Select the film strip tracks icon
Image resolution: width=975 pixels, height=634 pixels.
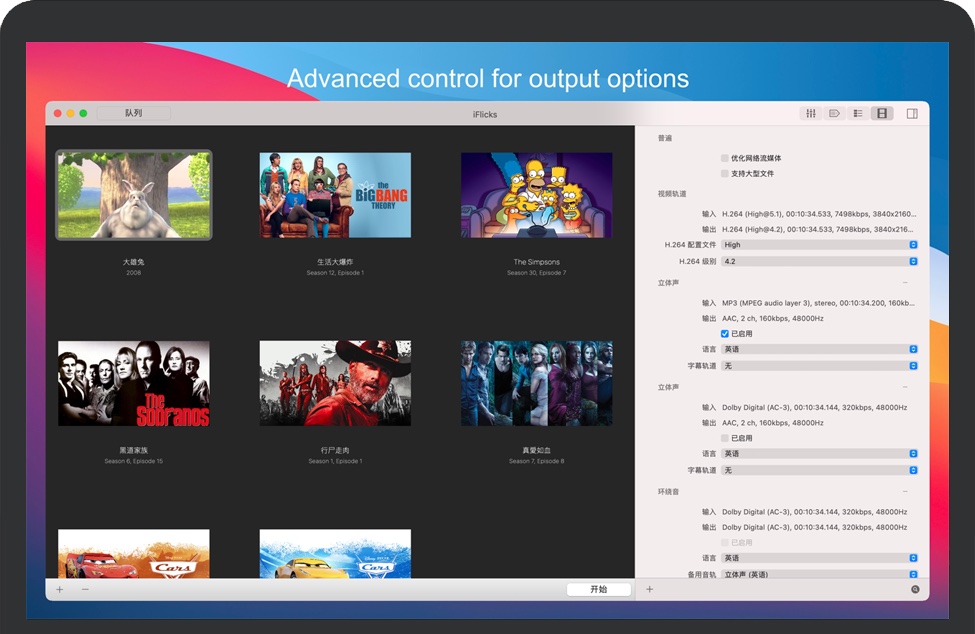881,114
